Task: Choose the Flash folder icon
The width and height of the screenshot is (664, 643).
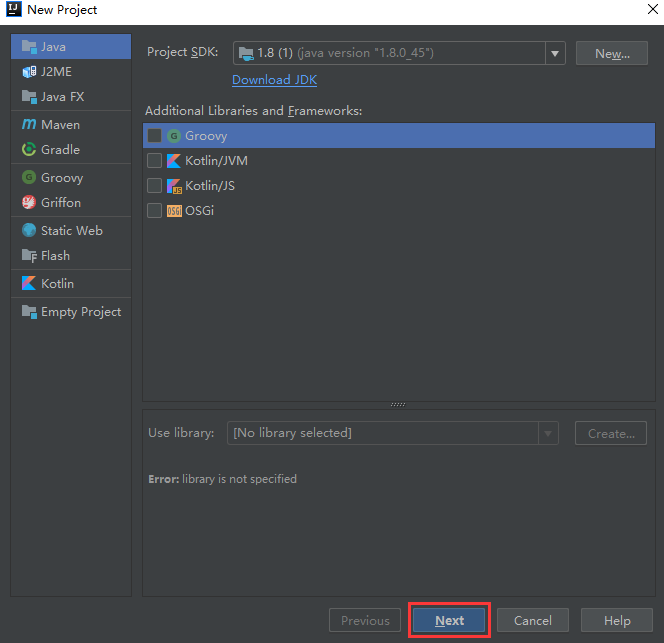Action: [29, 255]
